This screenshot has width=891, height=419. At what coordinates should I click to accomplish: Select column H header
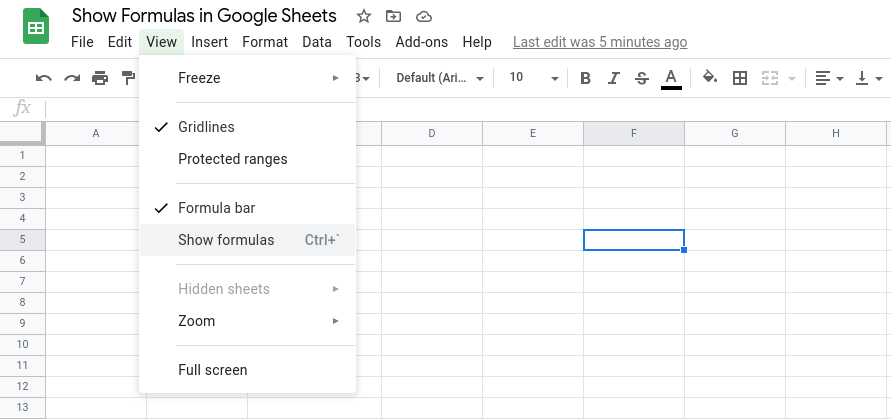836,134
